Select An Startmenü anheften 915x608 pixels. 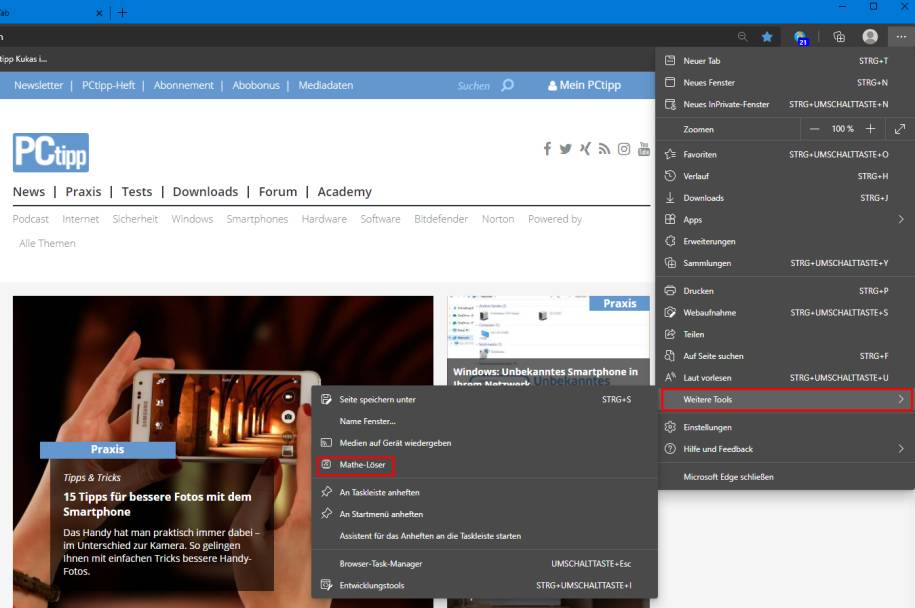pos(484,514)
